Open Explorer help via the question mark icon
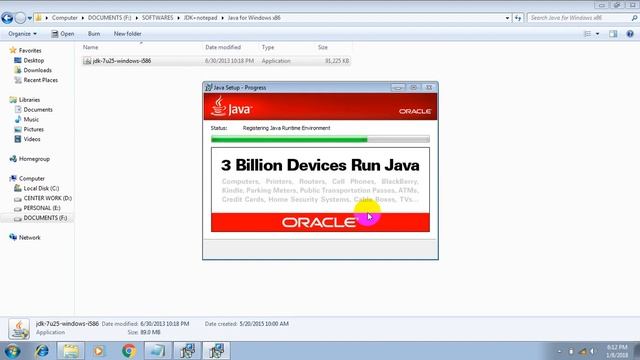Viewport: 640px width, 360px height. pyautogui.click(x=630, y=34)
